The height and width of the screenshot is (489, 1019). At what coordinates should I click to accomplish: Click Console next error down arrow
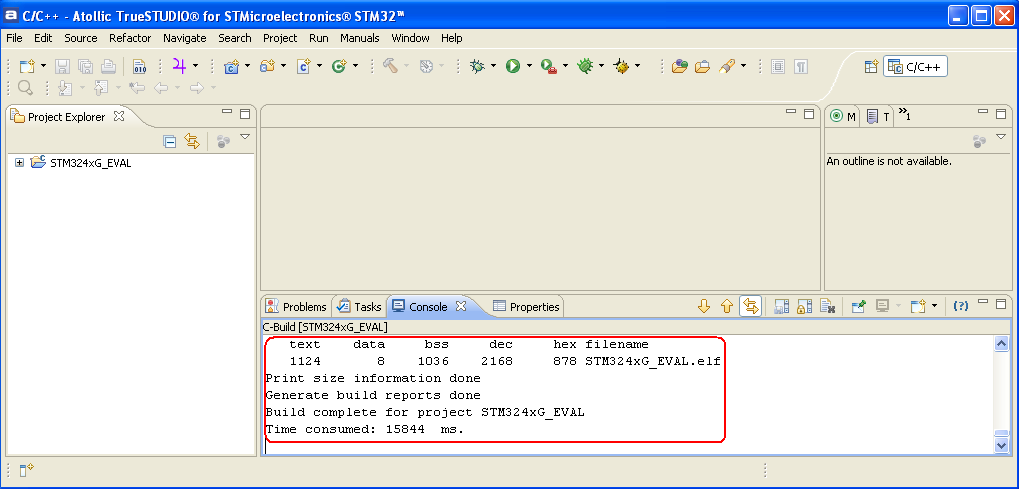[x=704, y=306]
